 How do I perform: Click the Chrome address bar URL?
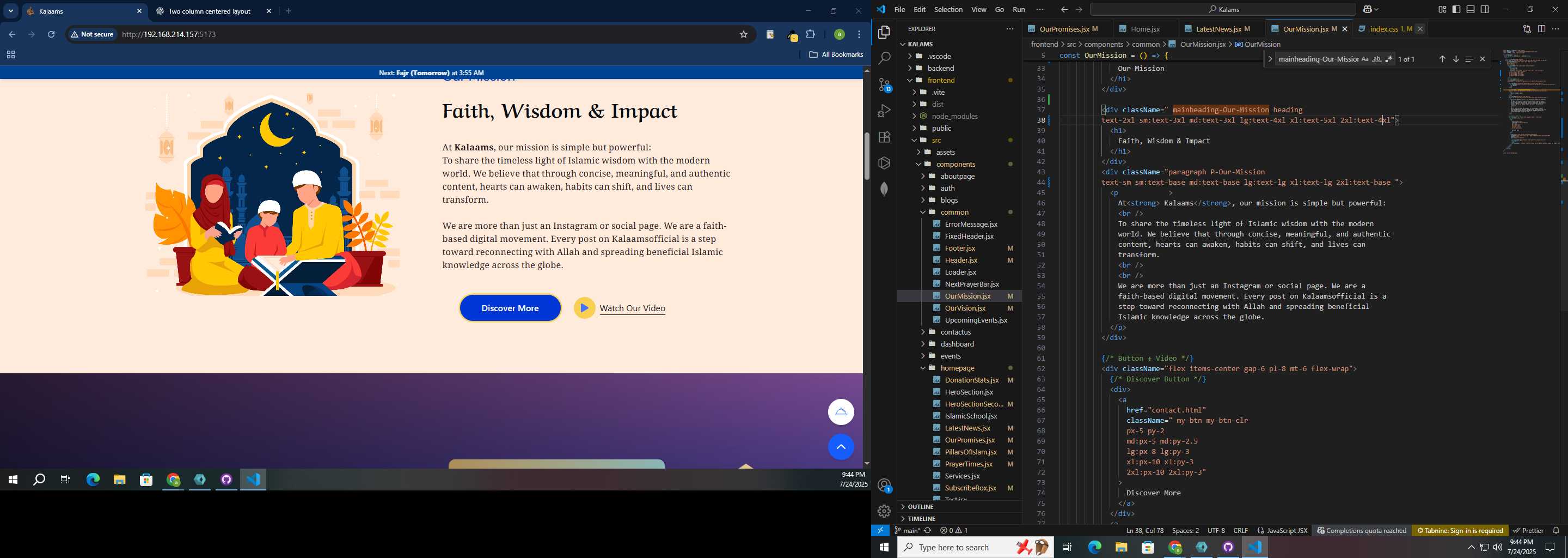click(169, 35)
